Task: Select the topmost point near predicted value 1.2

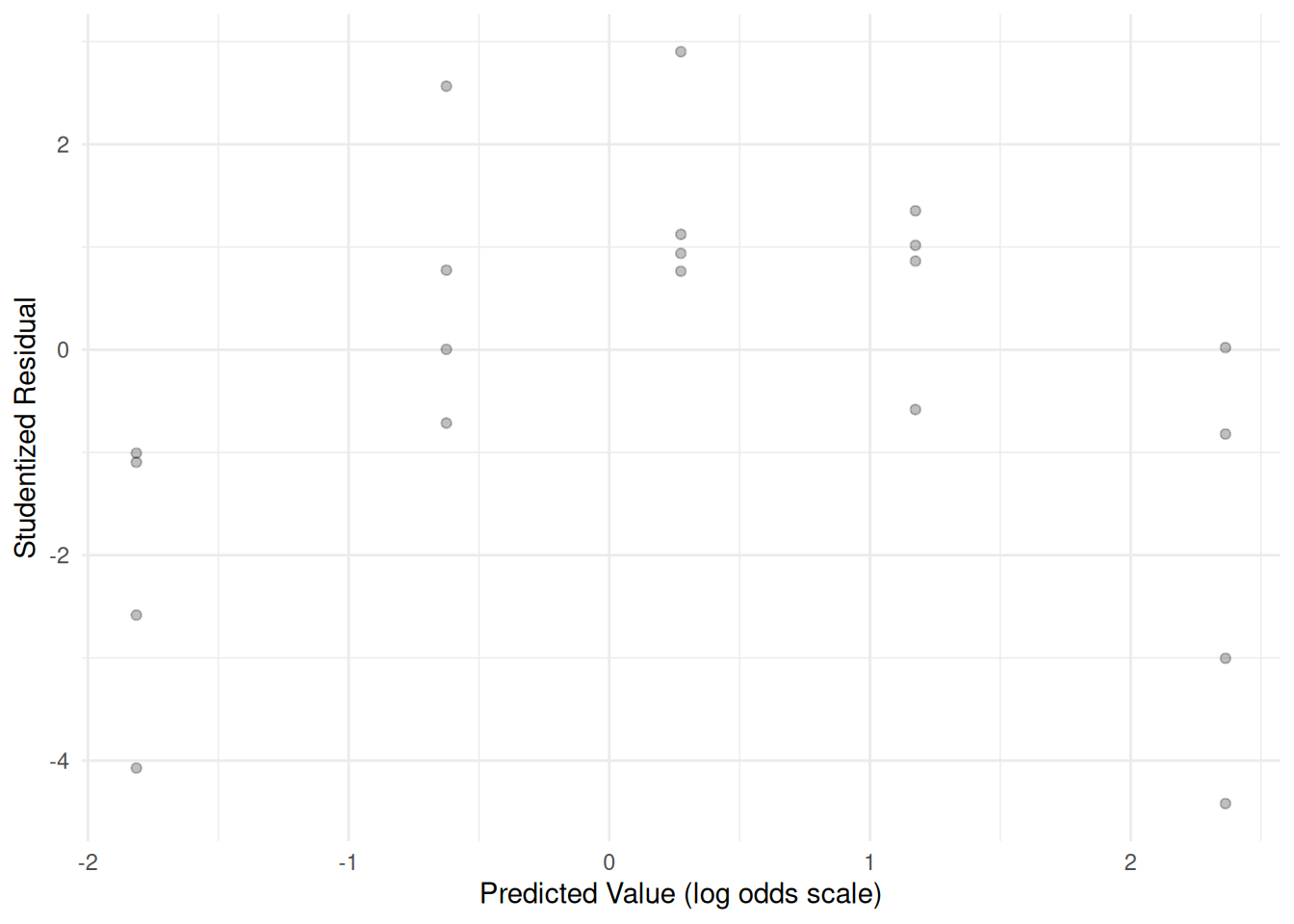Action: tap(916, 211)
